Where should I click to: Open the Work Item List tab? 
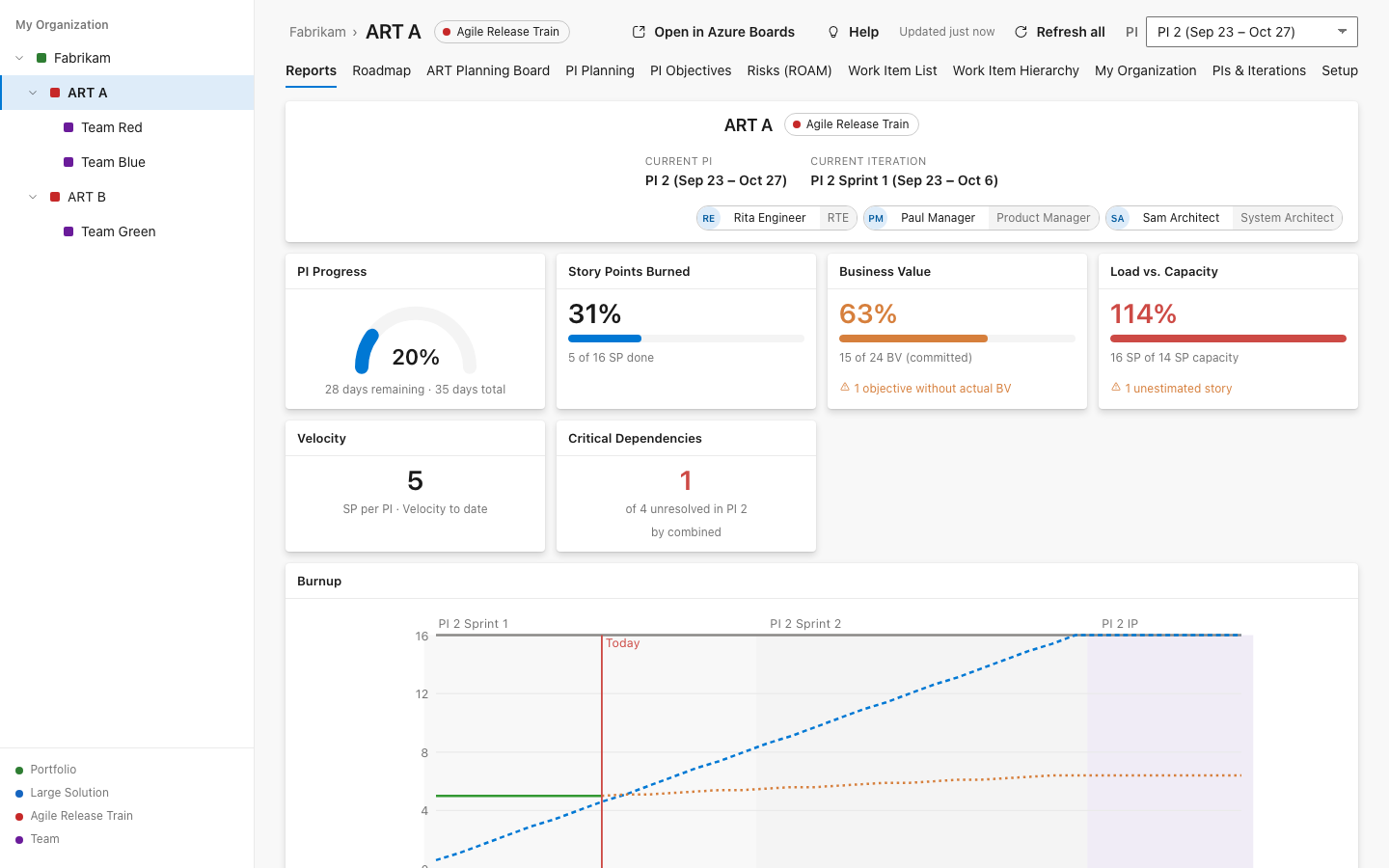click(x=892, y=70)
